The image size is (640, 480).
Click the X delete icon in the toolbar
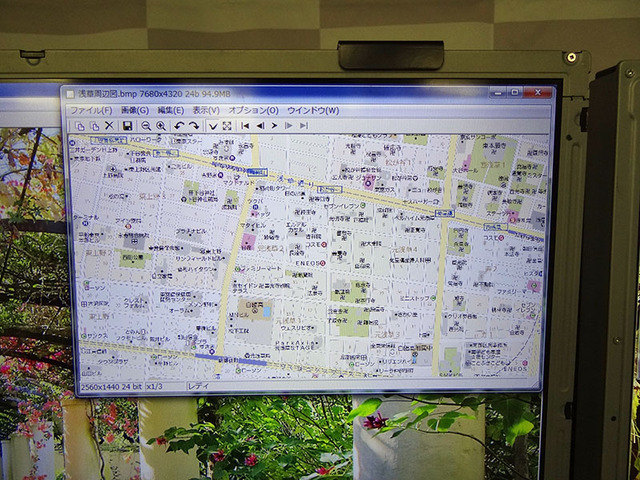(x=109, y=126)
